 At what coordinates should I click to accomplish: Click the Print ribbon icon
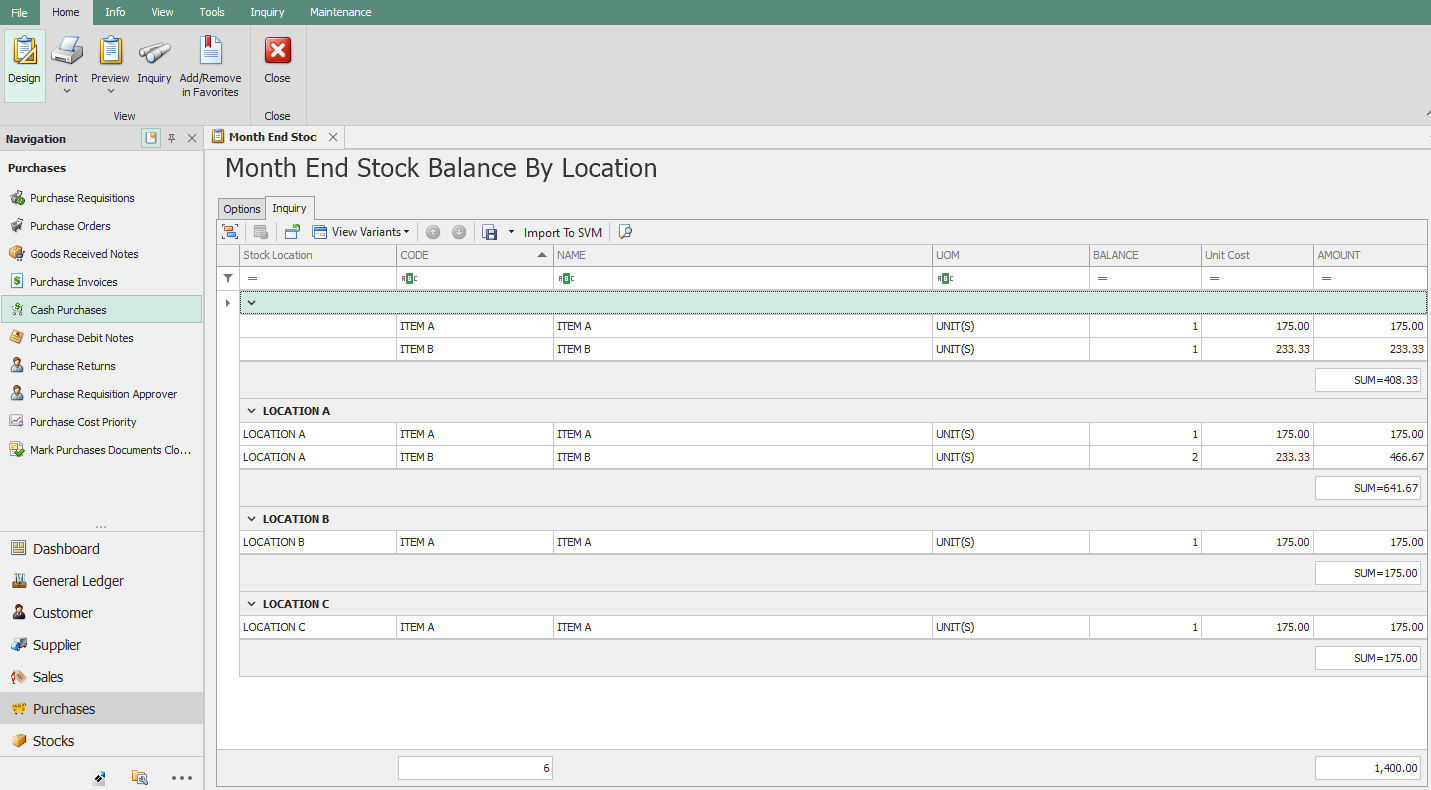(x=67, y=51)
